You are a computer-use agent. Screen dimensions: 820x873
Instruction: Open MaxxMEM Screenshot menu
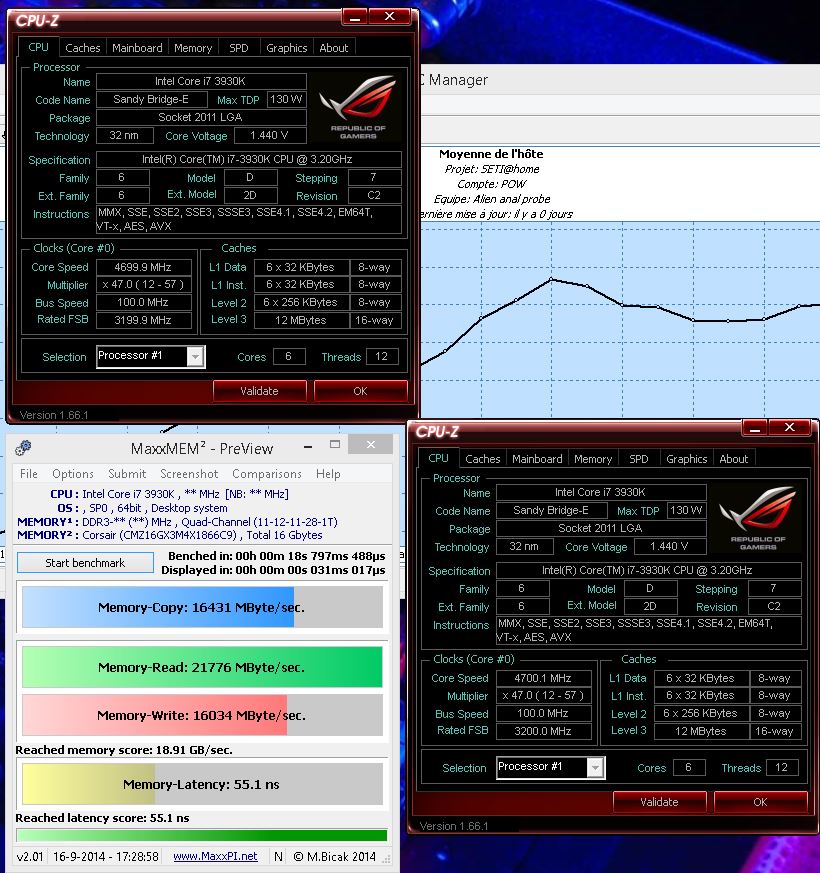coord(189,474)
